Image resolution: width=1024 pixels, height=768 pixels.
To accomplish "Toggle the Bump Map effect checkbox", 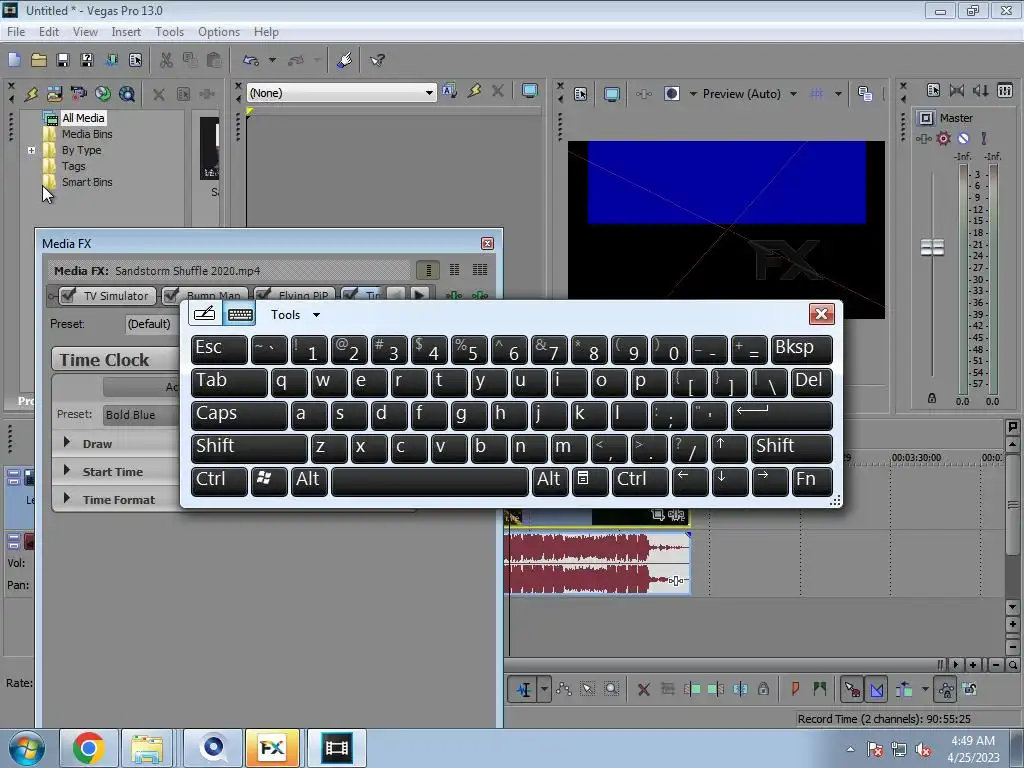I will coord(171,295).
